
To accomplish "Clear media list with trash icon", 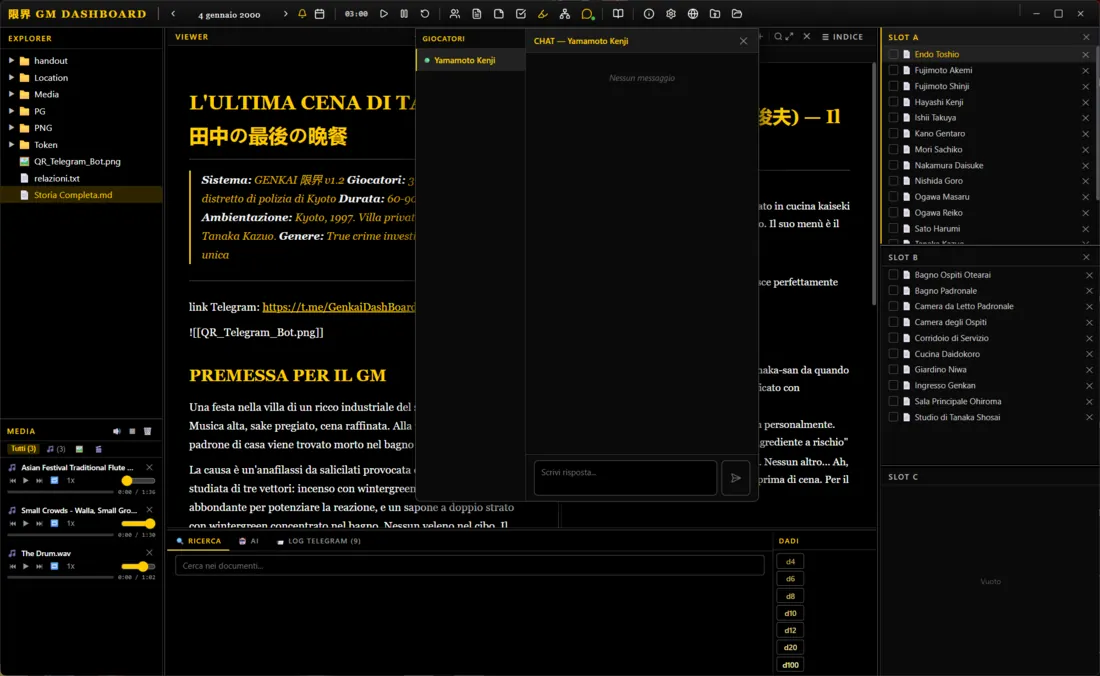I will 148,431.
